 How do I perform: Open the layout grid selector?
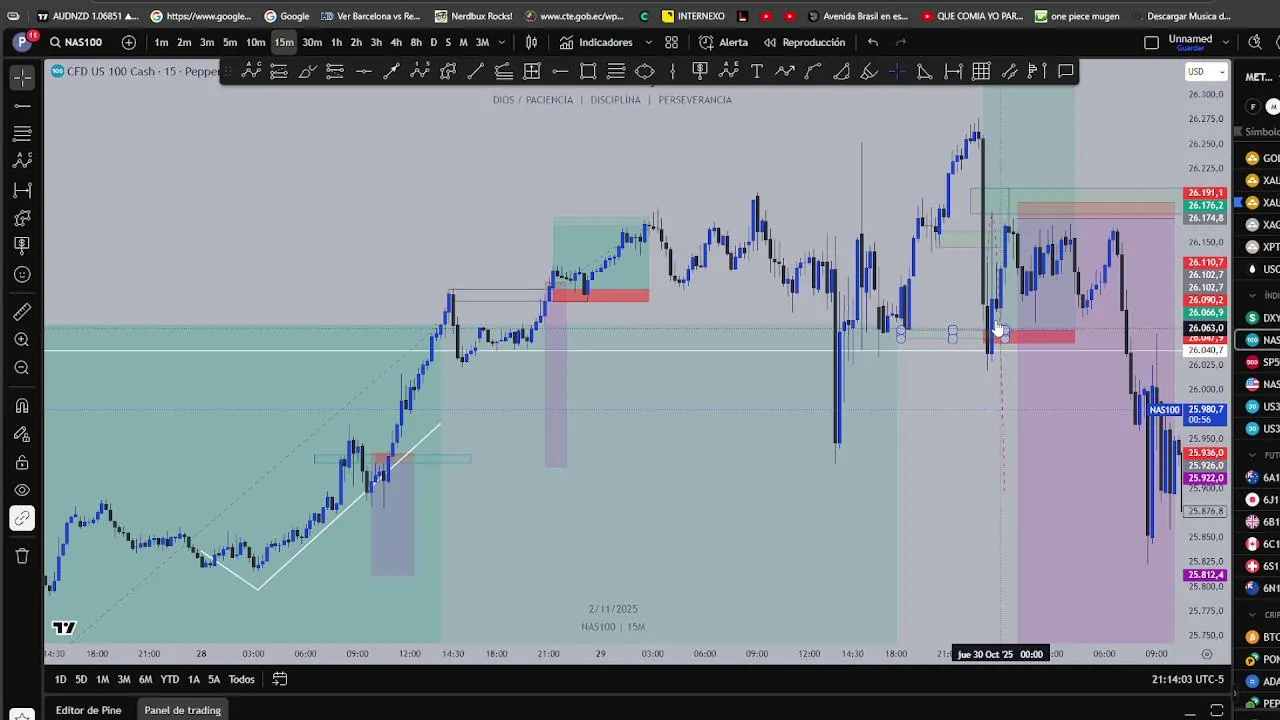point(672,42)
